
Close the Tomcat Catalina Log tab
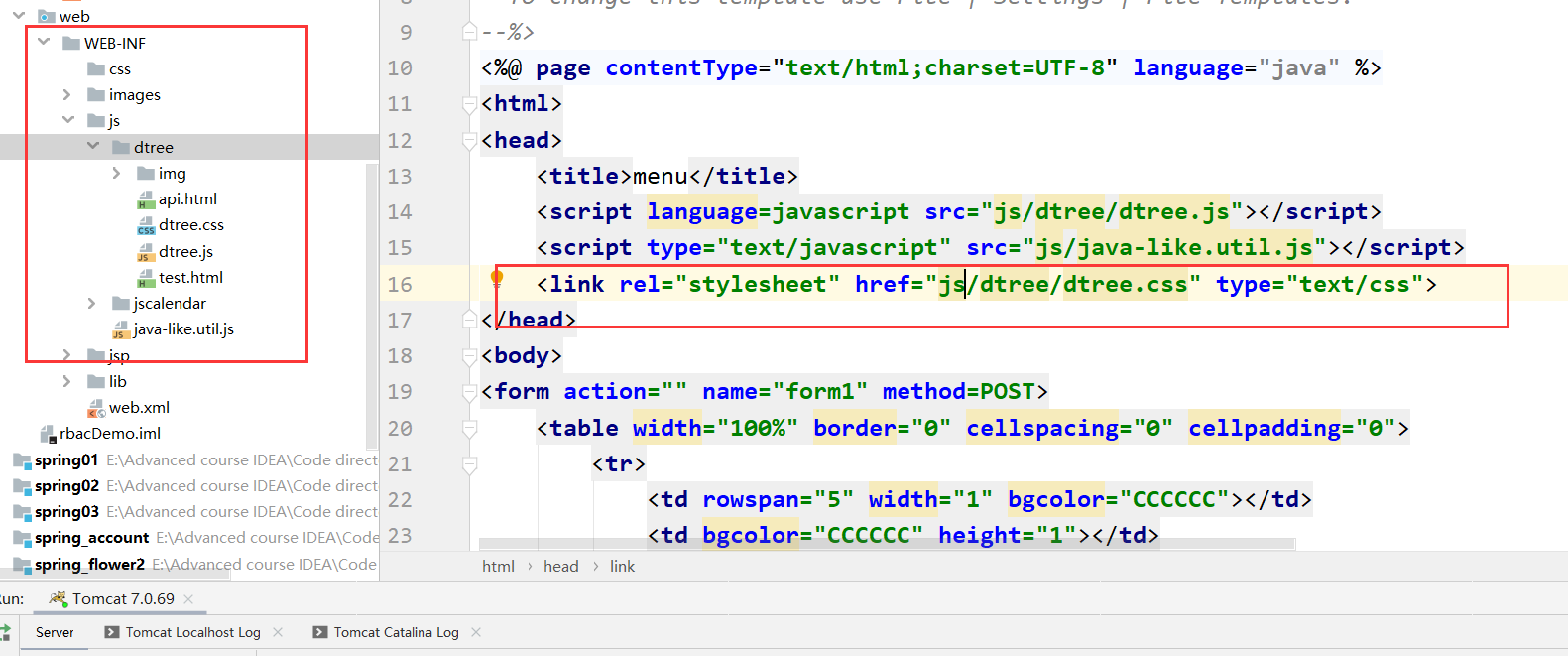pyautogui.click(x=476, y=632)
